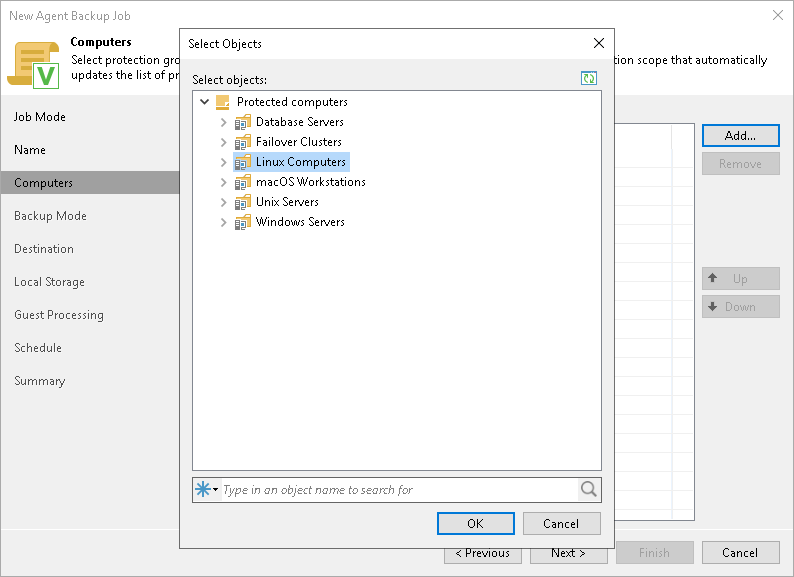794x577 pixels.
Task: Click the refresh icon in Select Objects
Action: tap(588, 79)
